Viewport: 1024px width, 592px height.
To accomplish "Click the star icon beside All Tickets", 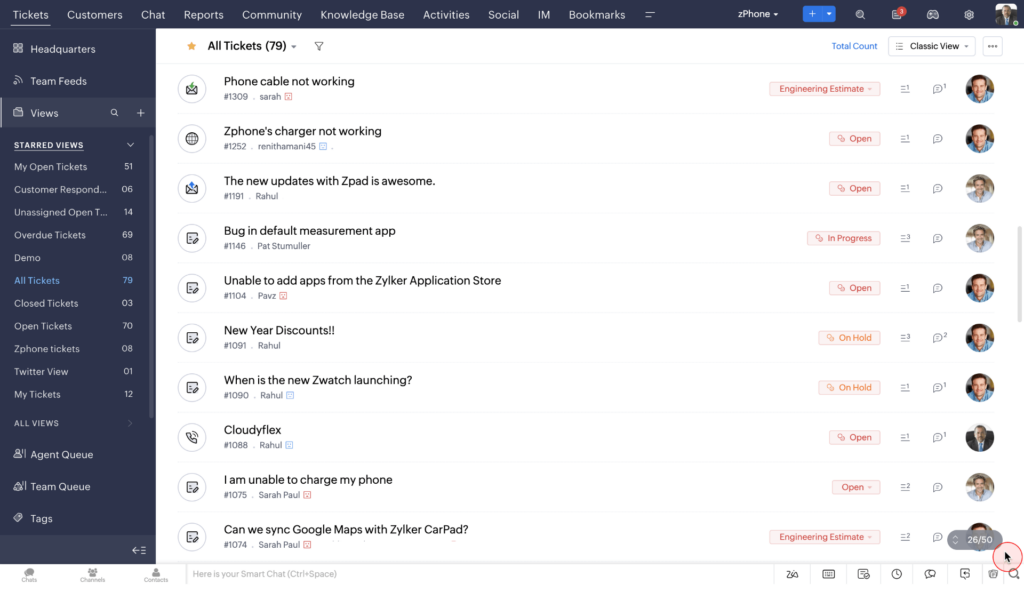I will [191, 46].
